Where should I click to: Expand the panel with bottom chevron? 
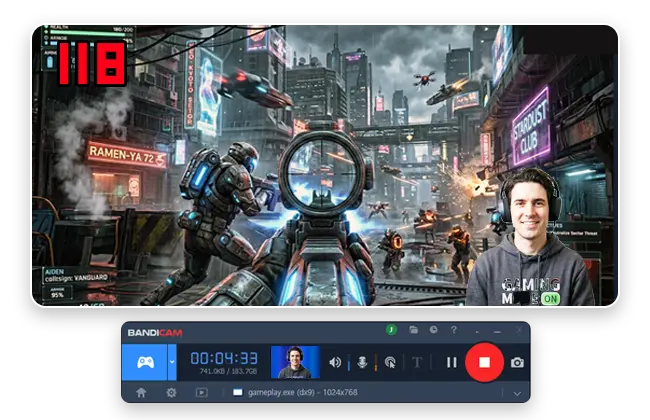coord(517,393)
